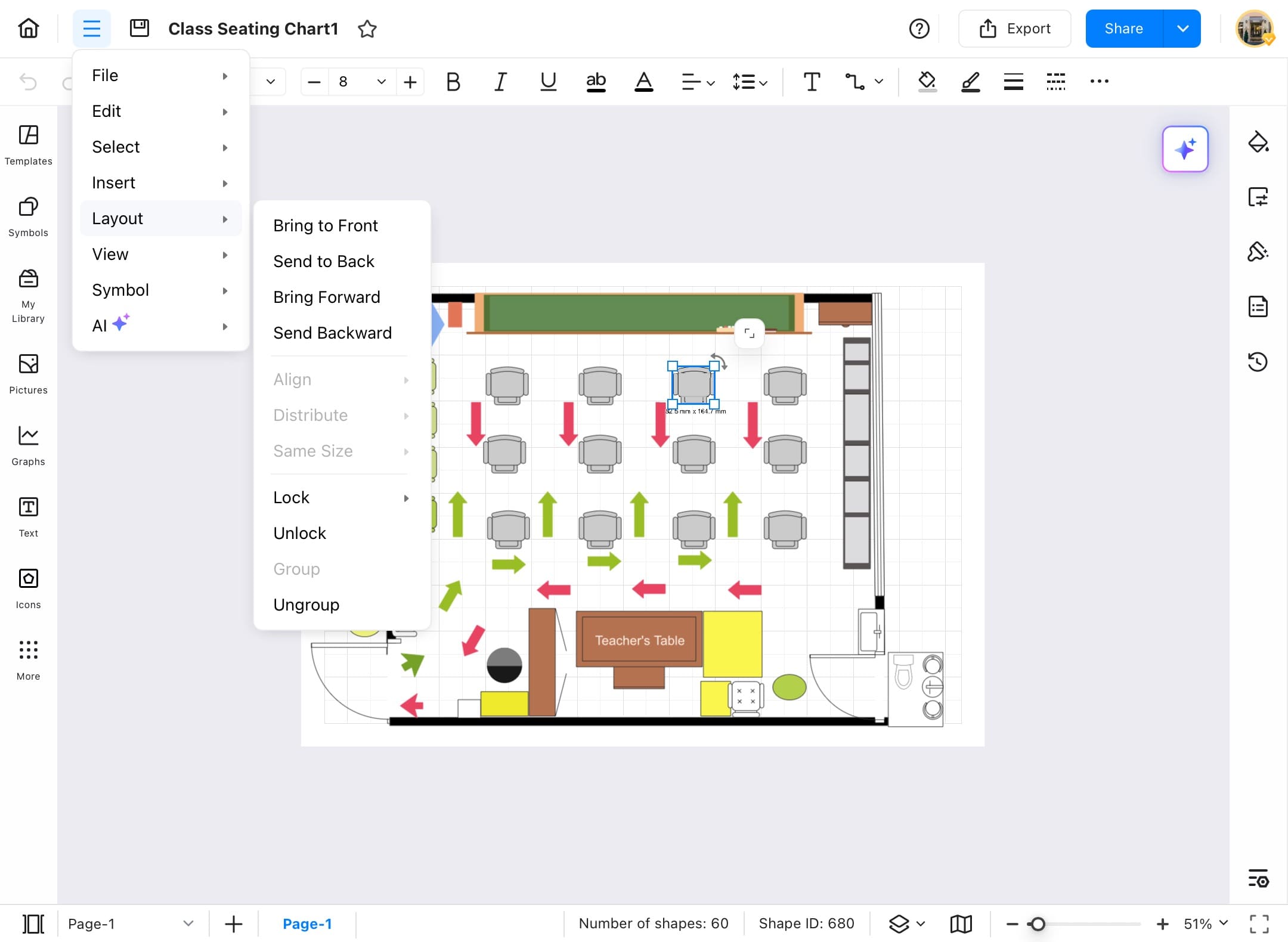
Task: Open the Symbols panel
Action: 27,216
